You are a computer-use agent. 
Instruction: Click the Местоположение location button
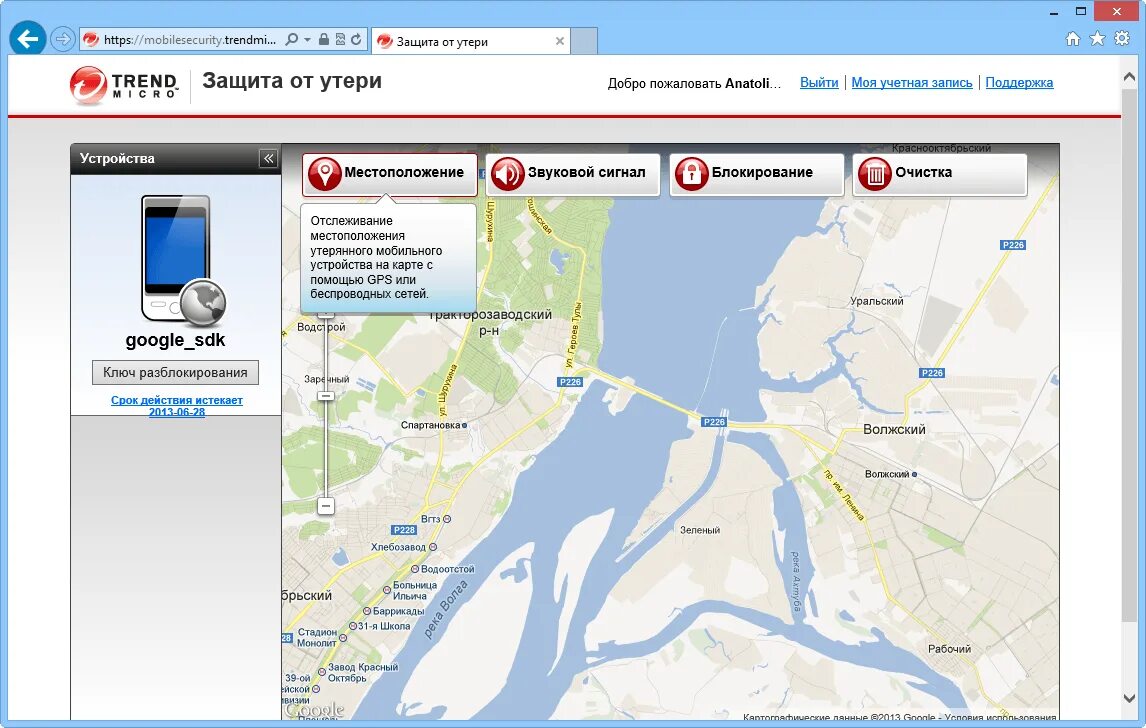tap(390, 174)
